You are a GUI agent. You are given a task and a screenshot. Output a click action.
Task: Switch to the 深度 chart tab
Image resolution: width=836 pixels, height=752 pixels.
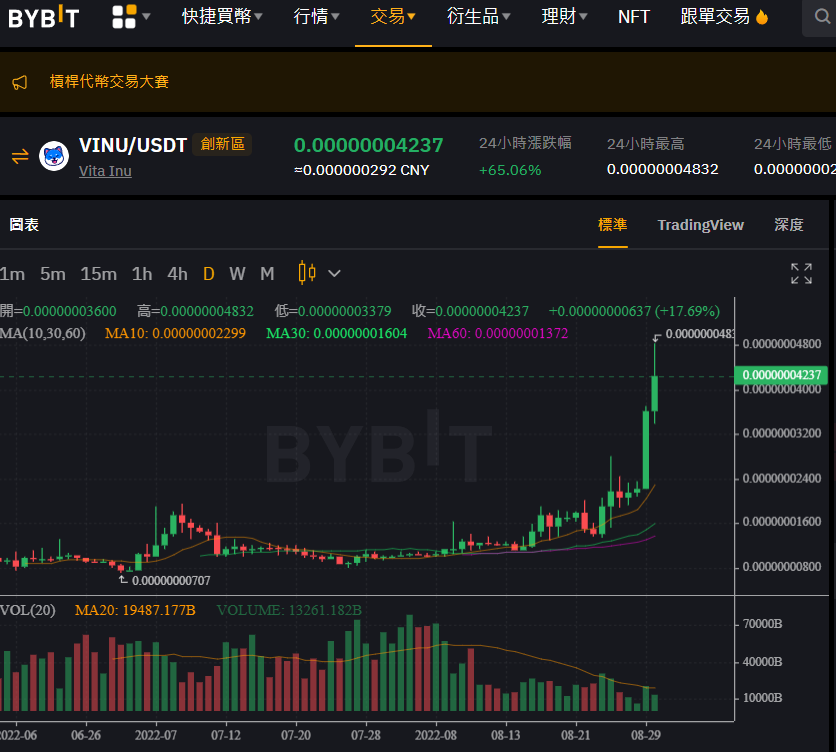(789, 225)
